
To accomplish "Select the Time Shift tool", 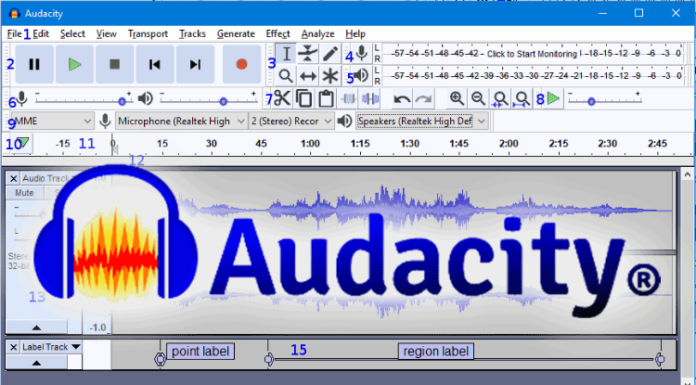I will click(308, 76).
